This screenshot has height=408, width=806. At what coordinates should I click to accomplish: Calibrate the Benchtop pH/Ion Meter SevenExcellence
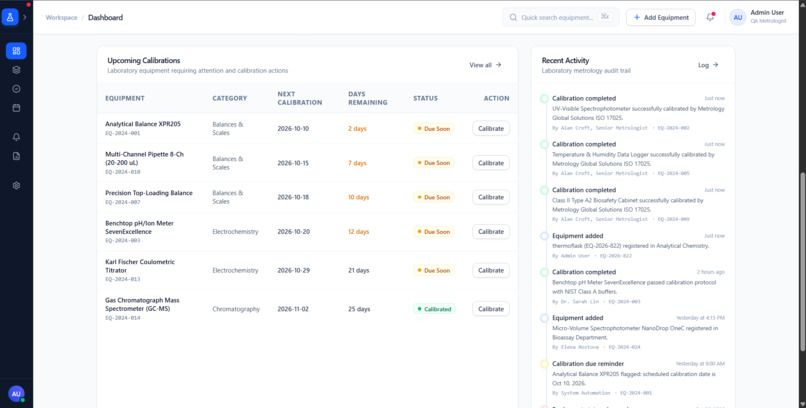[491, 232]
